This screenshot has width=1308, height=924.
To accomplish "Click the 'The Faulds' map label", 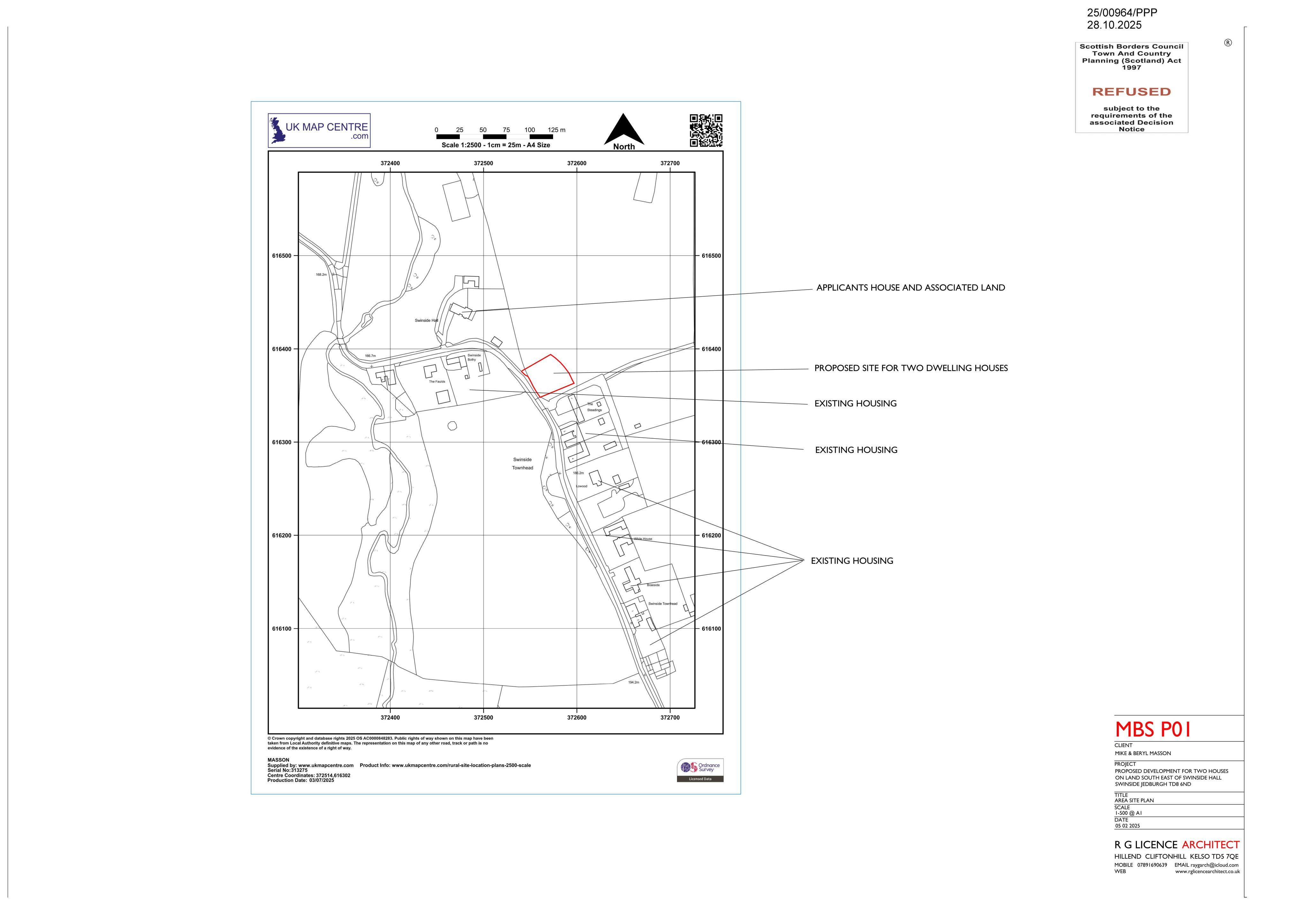I will click(x=437, y=382).
